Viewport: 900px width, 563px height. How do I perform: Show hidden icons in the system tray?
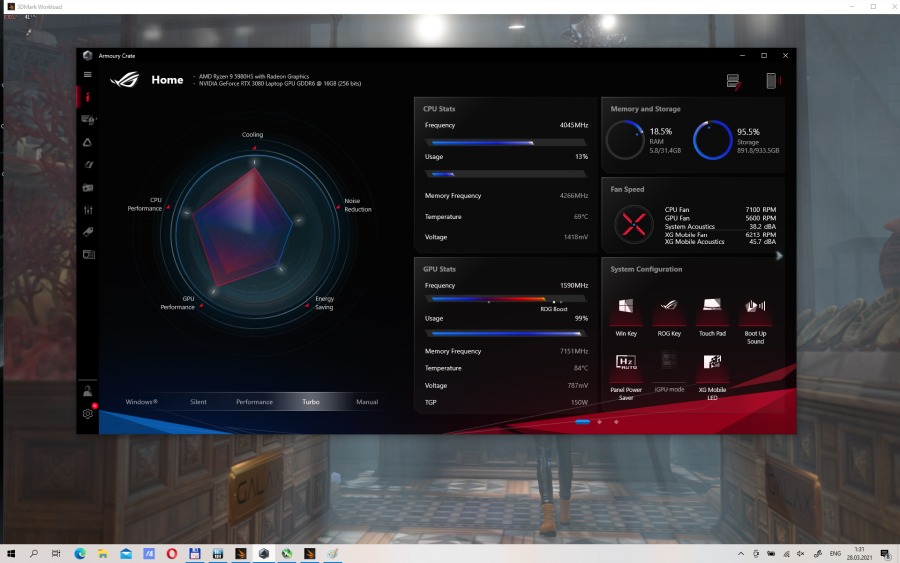point(741,553)
